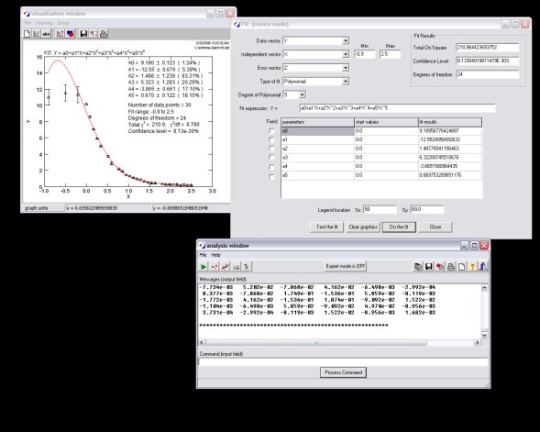This screenshot has height=432, width=540.
Task: Check the Fixed box for parameter a0
Action: click(x=272, y=131)
